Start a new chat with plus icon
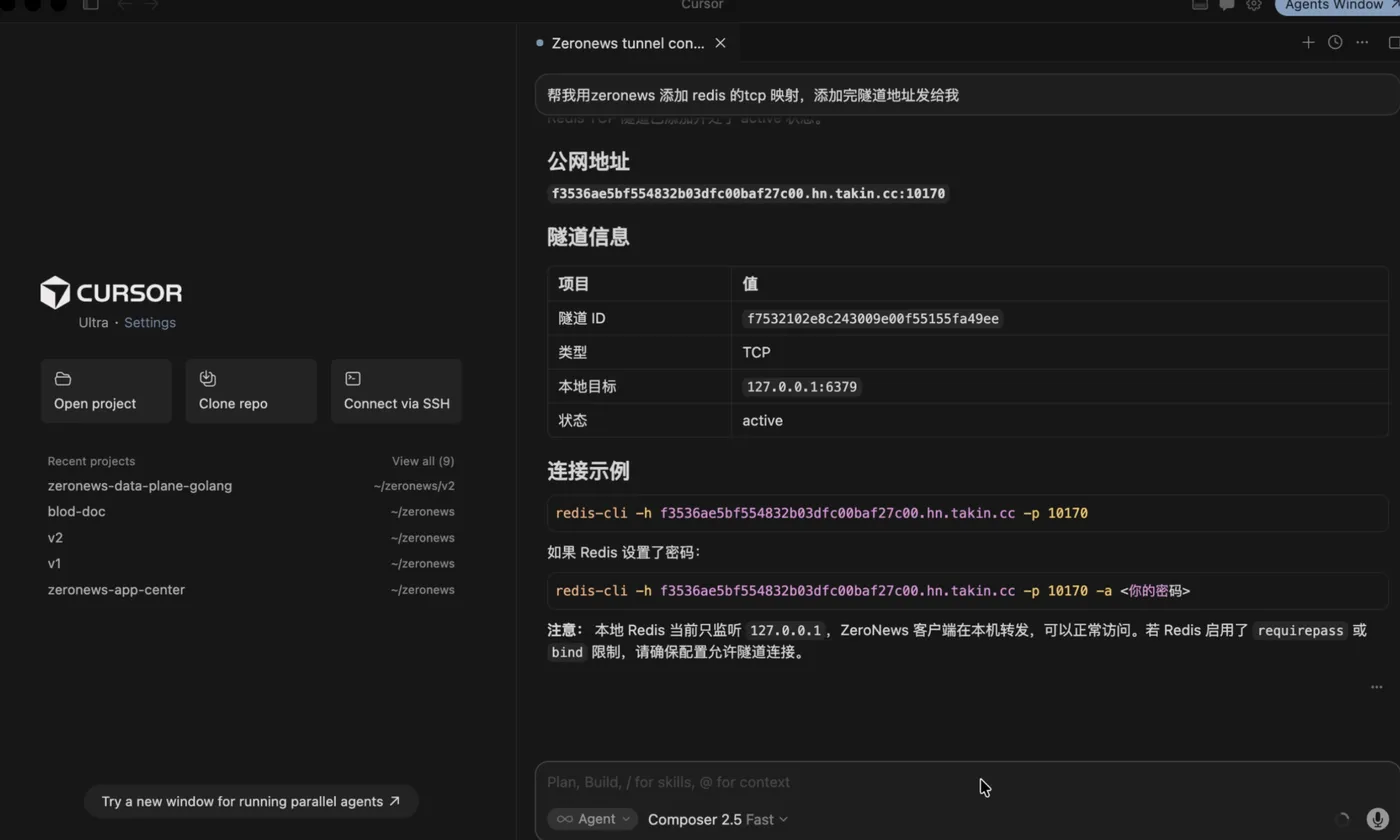The image size is (1400, 840). click(1308, 42)
